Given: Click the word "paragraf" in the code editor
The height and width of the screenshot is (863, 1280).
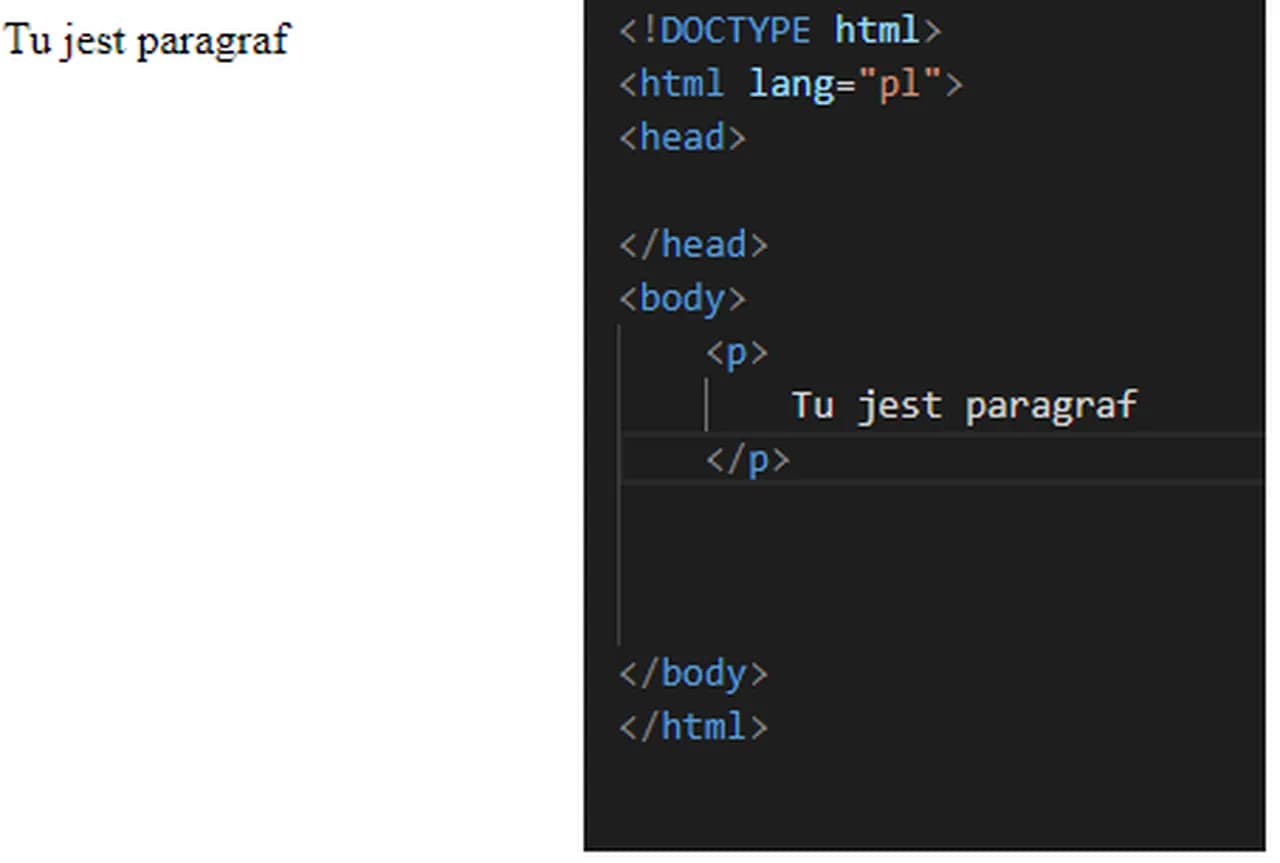Looking at the screenshot, I should (1050, 405).
